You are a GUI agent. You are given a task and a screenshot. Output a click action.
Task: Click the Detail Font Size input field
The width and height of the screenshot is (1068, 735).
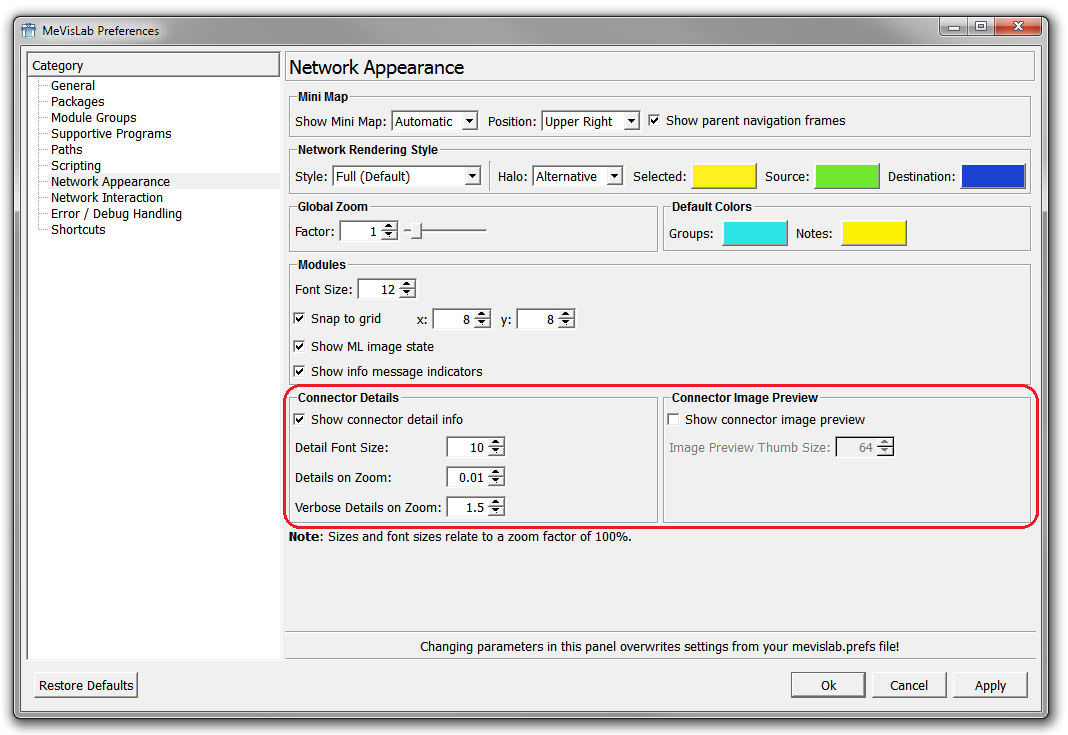466,448
